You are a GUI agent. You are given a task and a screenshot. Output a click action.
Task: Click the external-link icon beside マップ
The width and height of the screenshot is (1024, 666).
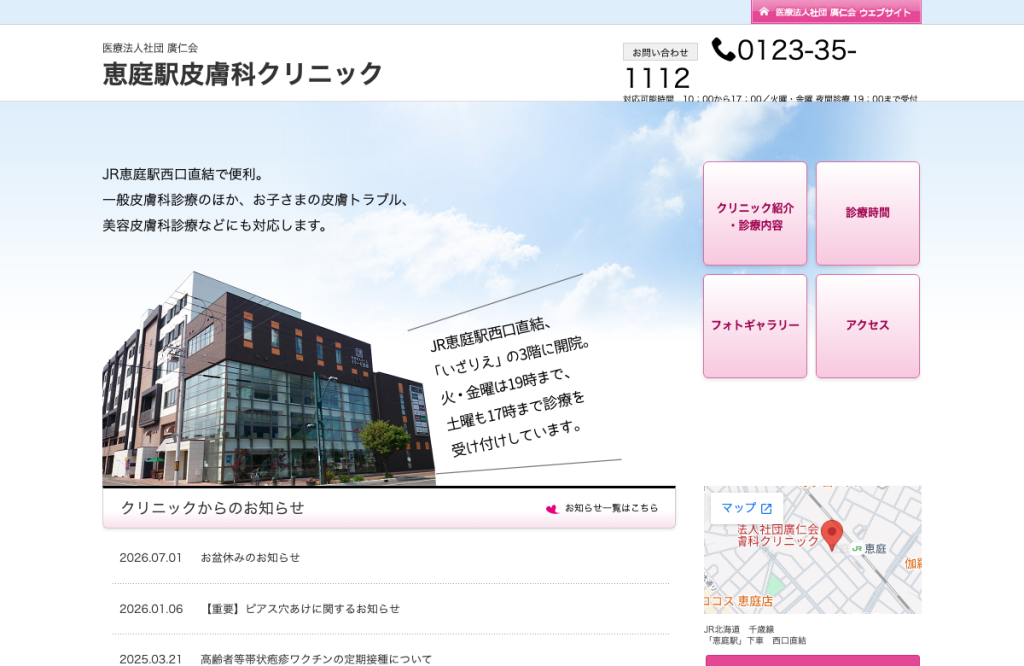(x=766, y=509)
